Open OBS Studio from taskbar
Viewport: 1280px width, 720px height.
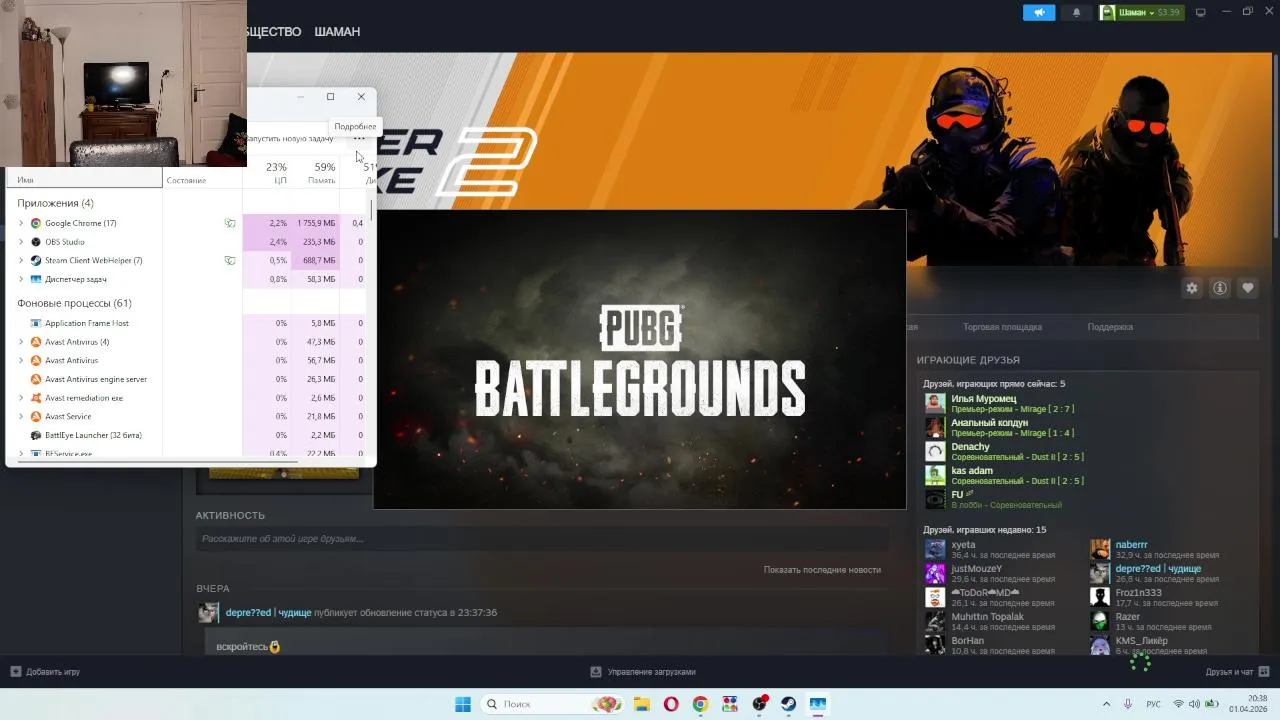click(x=760, y=704)
